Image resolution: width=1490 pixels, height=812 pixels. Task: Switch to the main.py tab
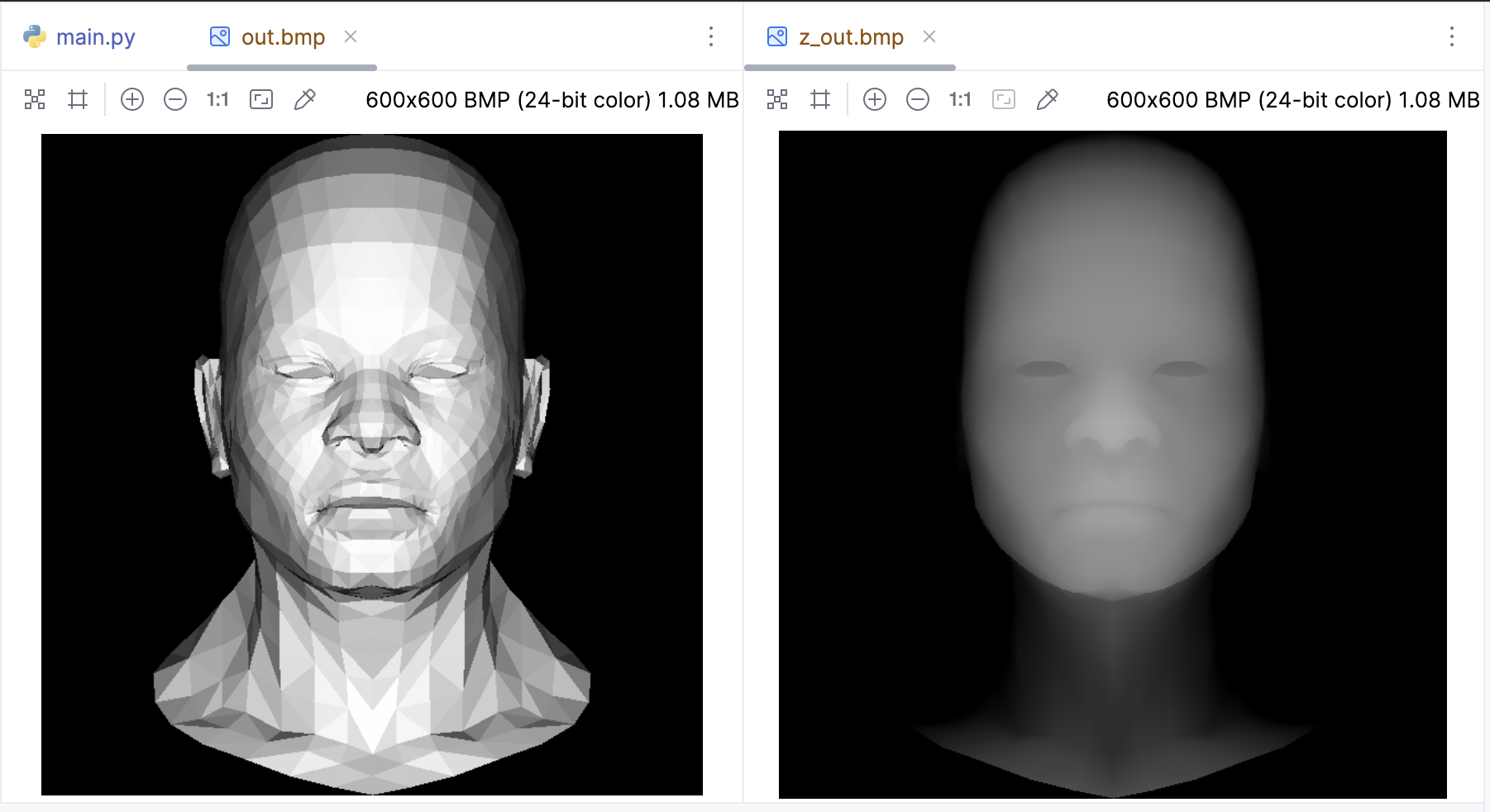(x=80, y=37)
